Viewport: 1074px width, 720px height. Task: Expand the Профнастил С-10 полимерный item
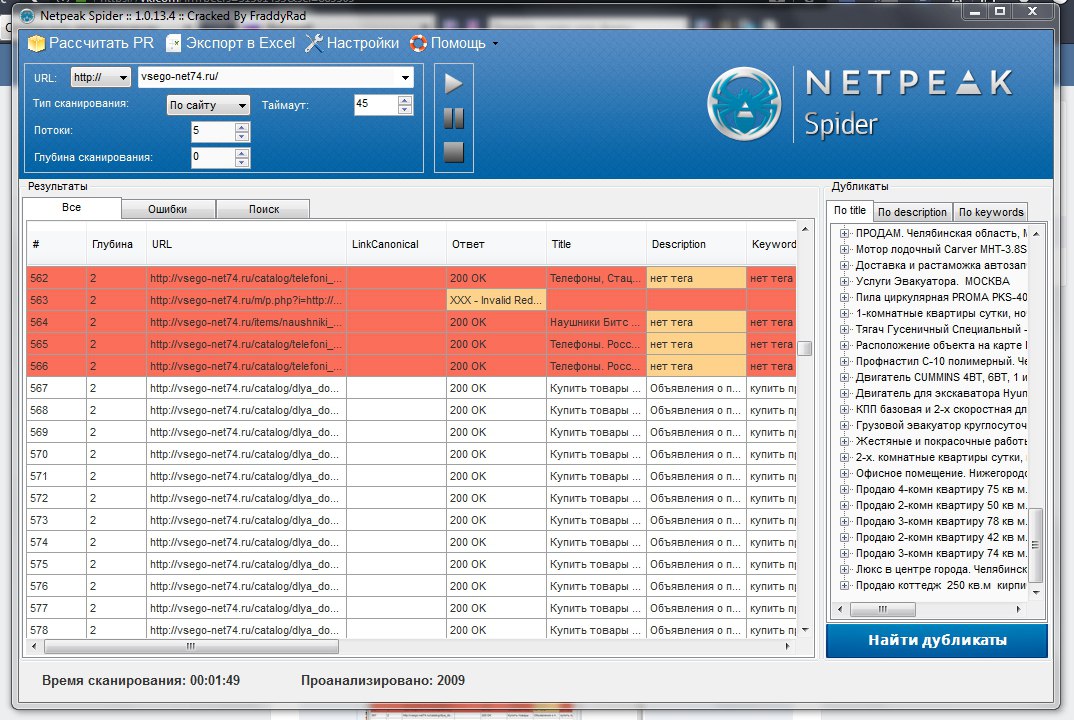[x=844, y=361]
